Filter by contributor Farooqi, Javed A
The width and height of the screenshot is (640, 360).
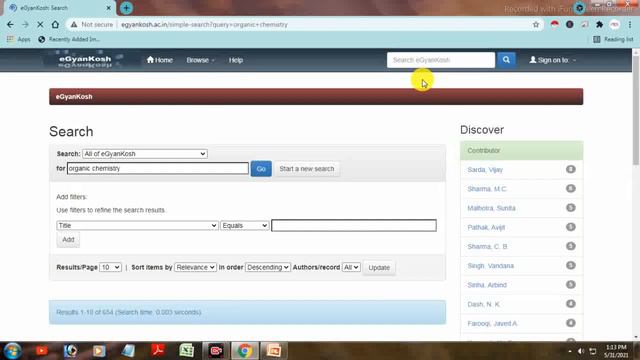[x=492, y=324]
